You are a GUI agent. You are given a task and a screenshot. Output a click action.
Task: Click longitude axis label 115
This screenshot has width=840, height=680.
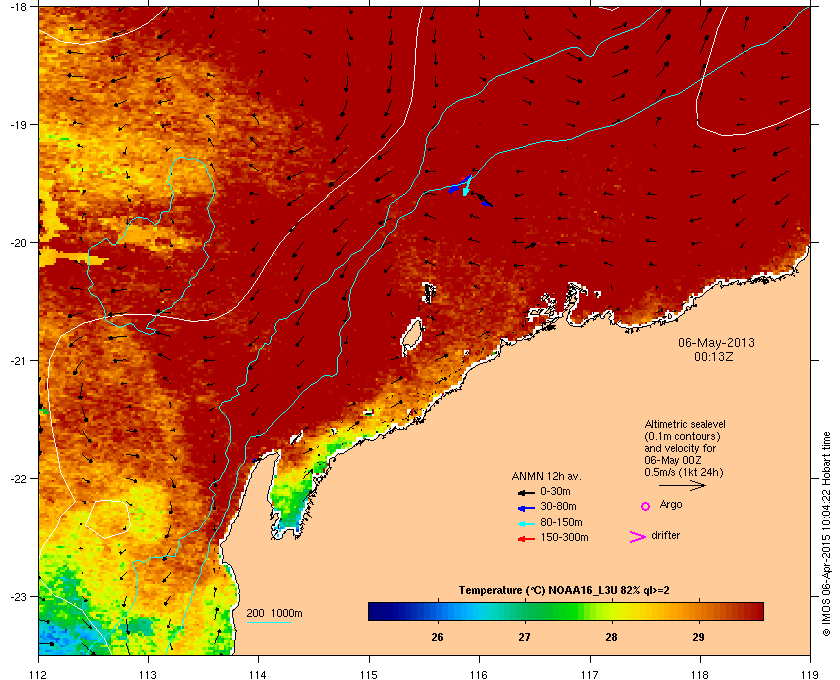tap(369, 675)
